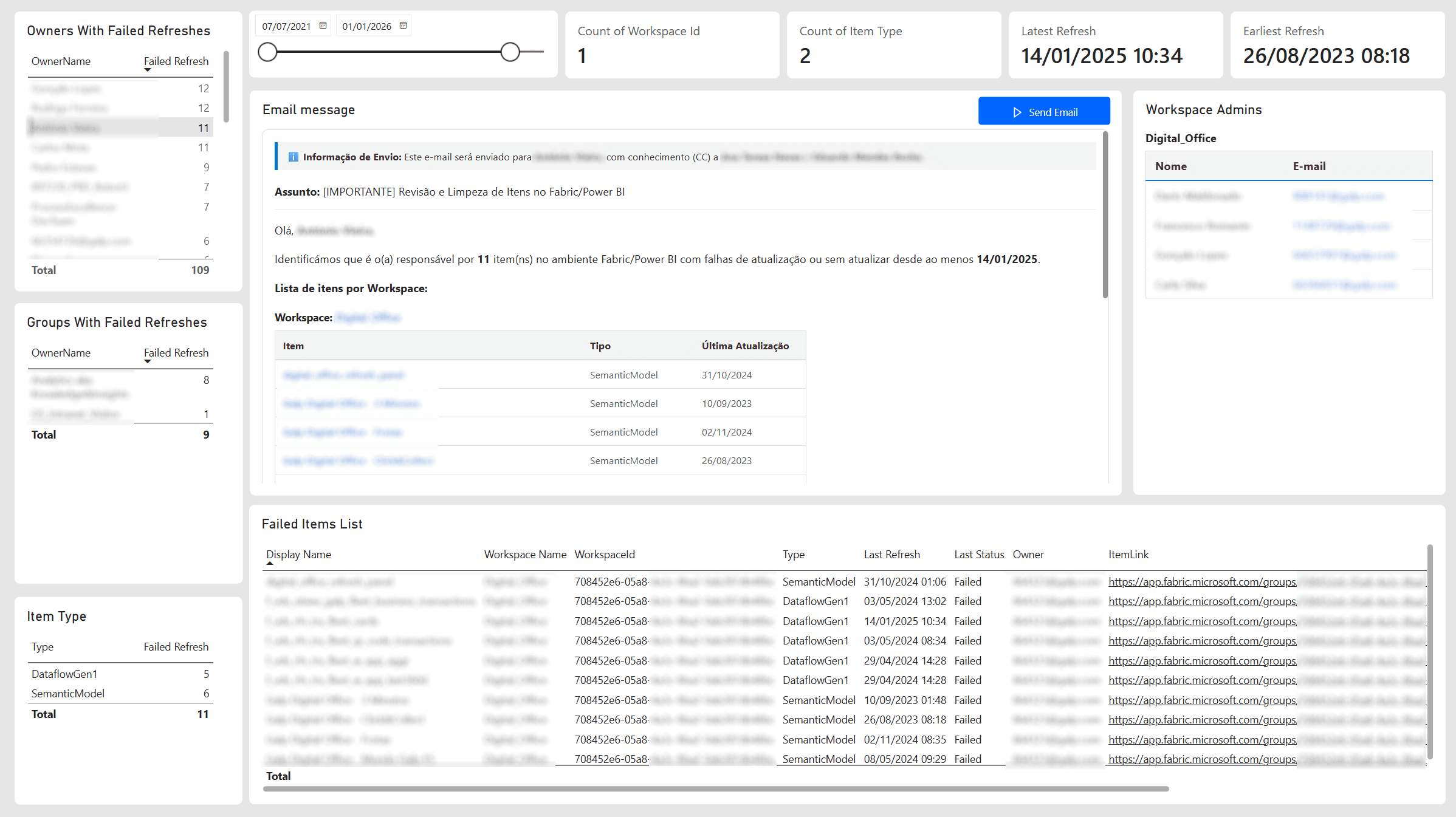Click the Earliest Refresh card value
This screenshot has width=1456, height=817.
[x=1326, y=56]
